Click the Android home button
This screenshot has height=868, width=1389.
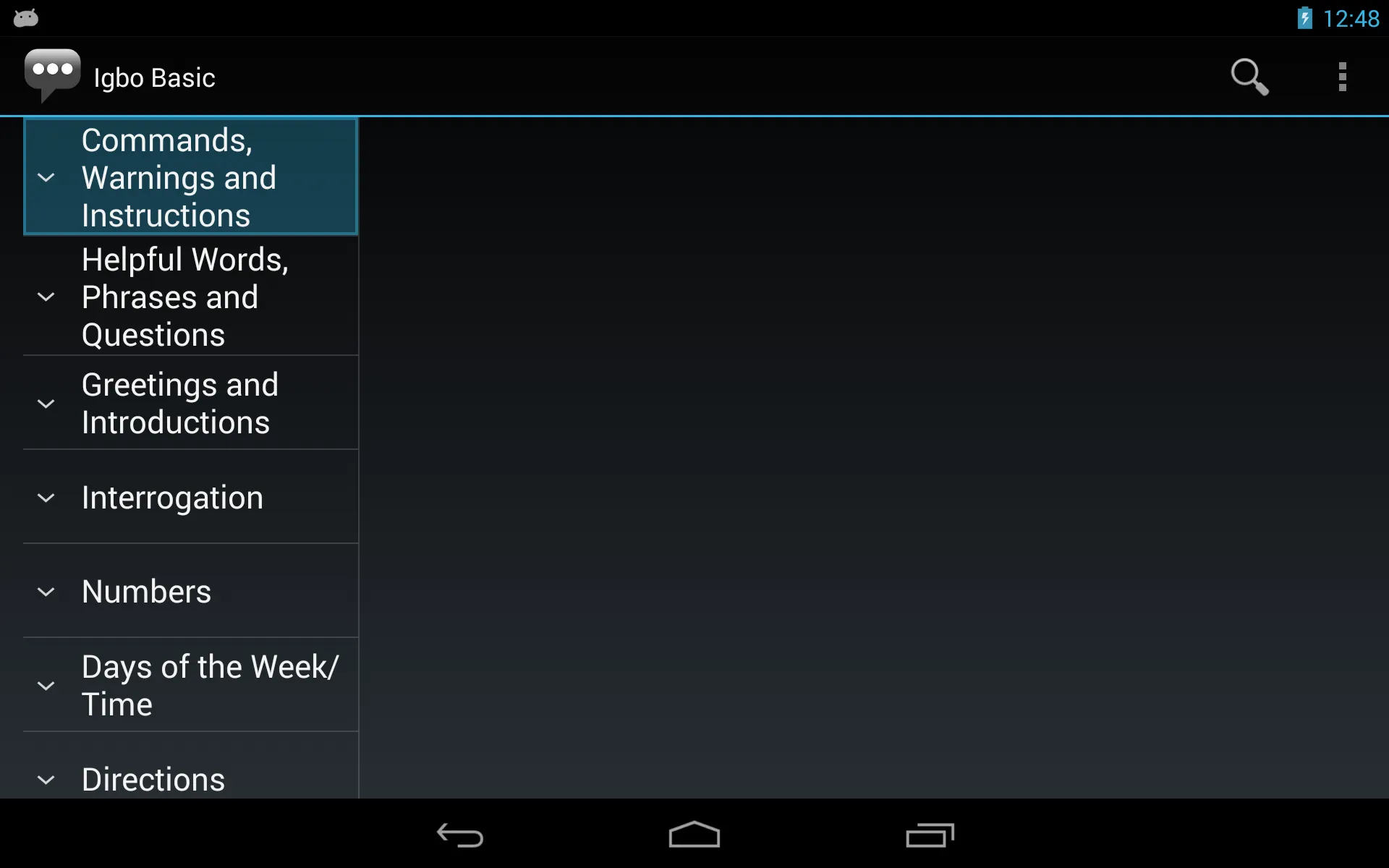coord(694,834)
